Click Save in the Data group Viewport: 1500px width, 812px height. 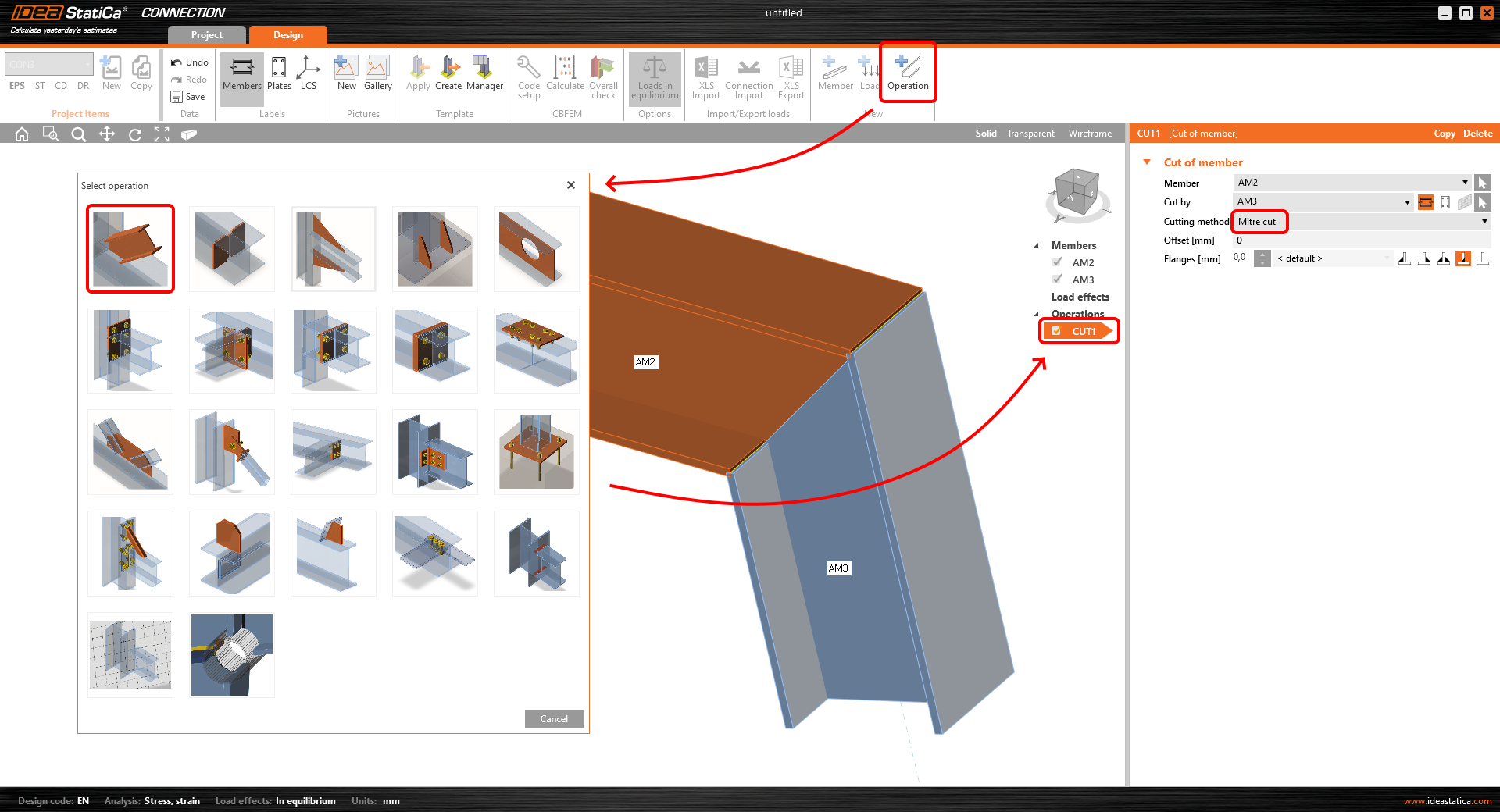coord(188,97)
